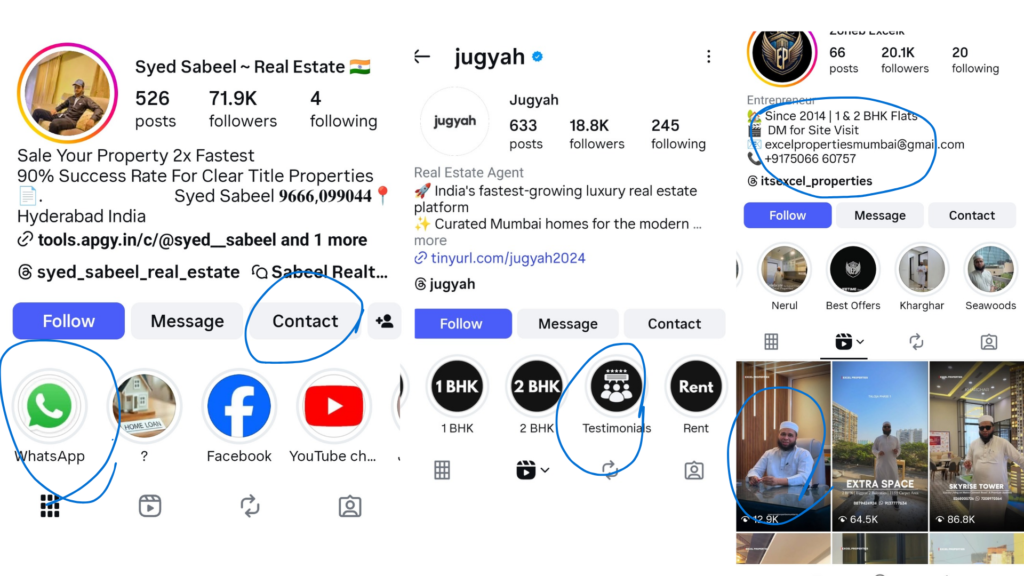The height and width of the screenshot is (576, 1024).
Task: Open the reposts tab on Syed Sabeel's profile
Action: pos(249,506)
